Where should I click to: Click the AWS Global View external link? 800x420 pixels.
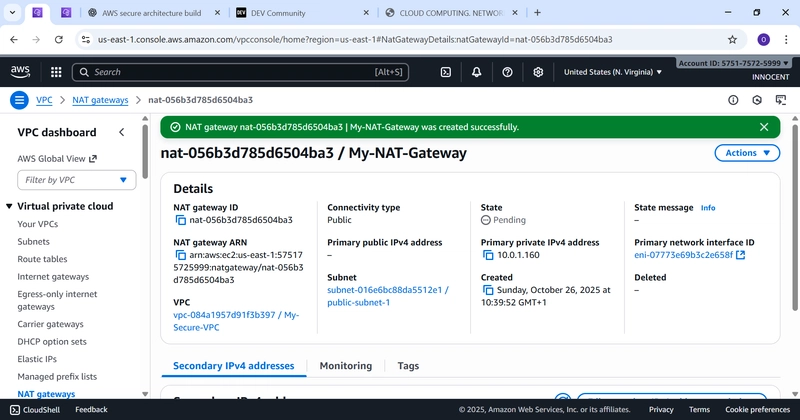click(57, 159)
